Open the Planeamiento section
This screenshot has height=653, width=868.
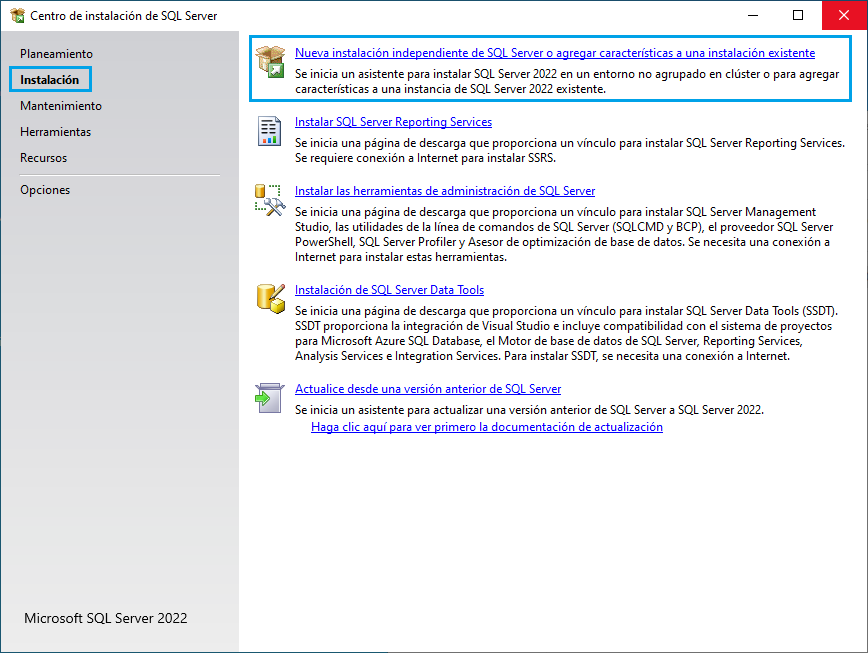point(56,53)
